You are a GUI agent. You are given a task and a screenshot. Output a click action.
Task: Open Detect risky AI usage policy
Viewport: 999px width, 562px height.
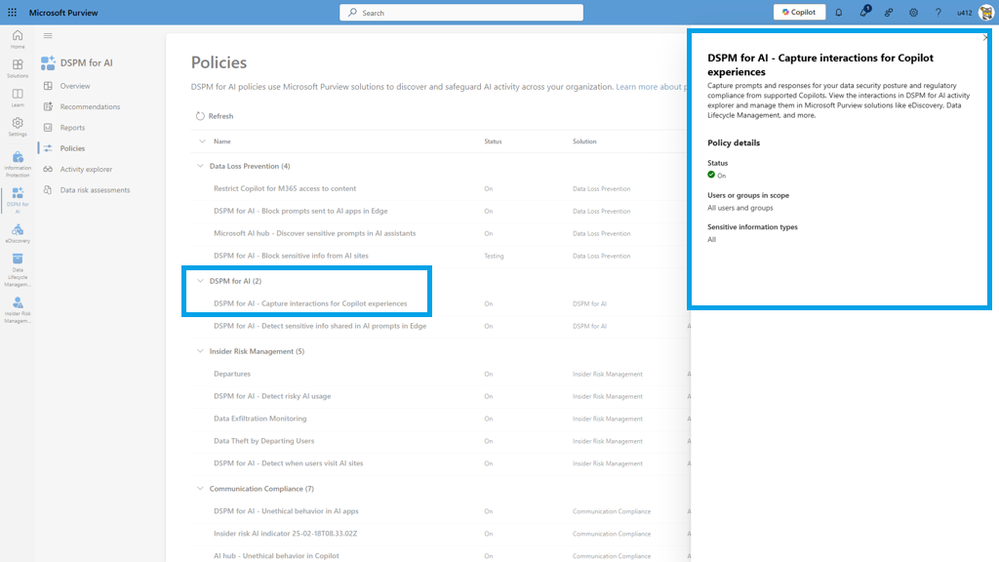coord(272,396)
